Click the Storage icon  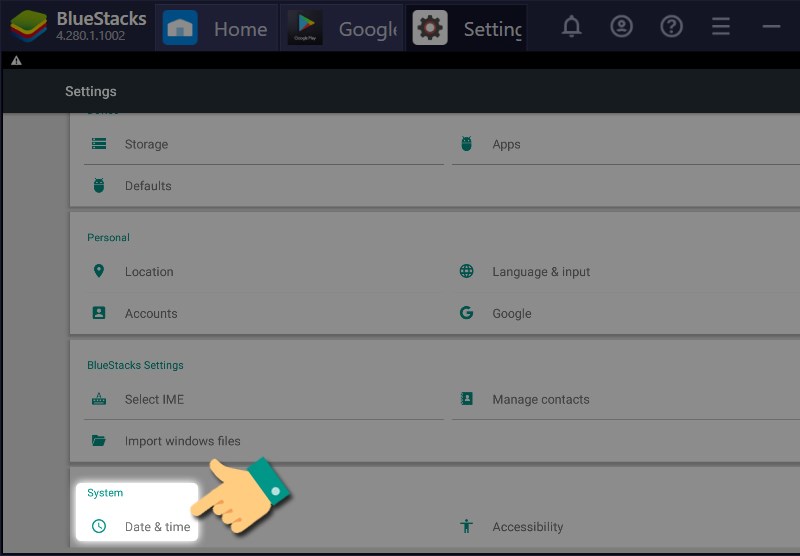tap(99, 144)
